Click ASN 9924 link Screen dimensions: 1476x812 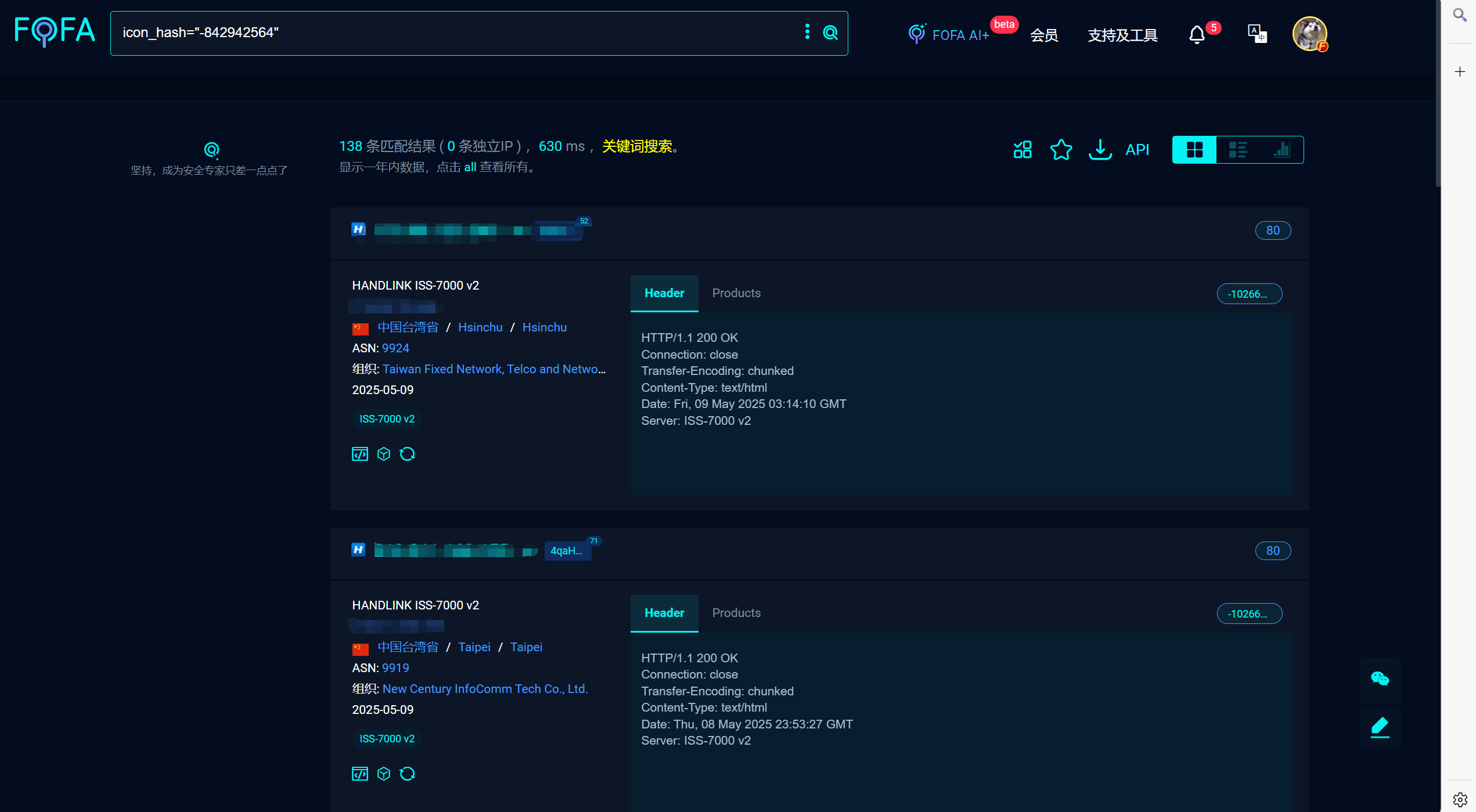(395, 348)
